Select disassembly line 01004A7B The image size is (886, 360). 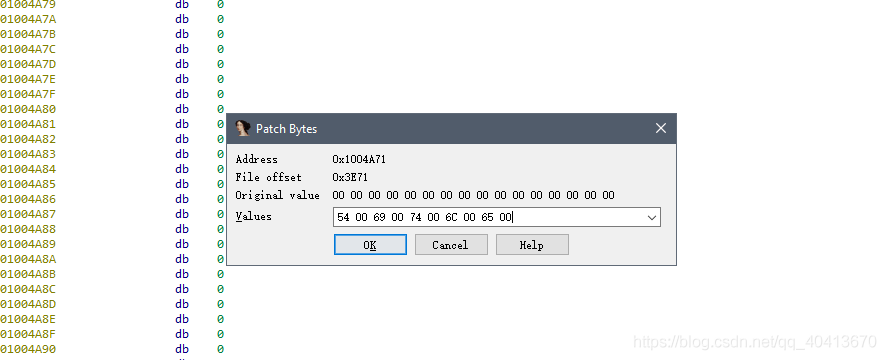[112, 34]
